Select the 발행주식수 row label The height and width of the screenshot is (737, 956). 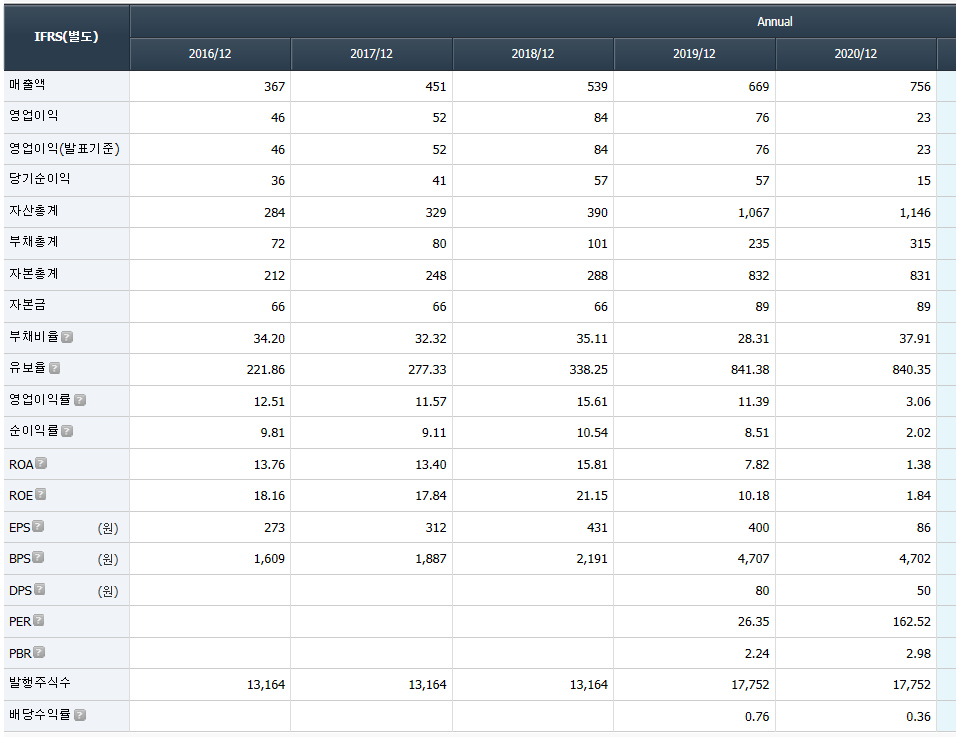click(40, 683)
